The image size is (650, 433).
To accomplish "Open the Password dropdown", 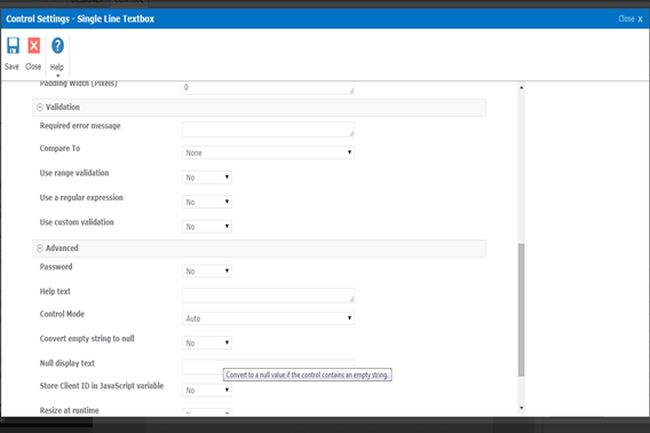I will tap(207, 271).
